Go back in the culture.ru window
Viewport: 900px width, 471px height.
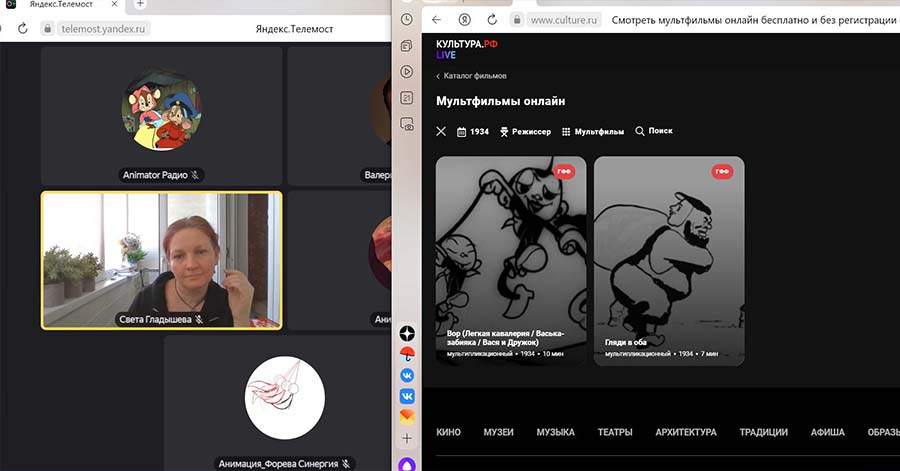pyautogui.click(x=436, y=20)
